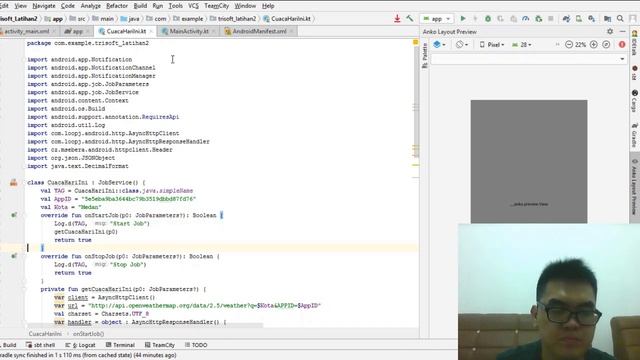Click the example breadcrumb folder
The image size is (640, 360).
pyautogui.click(x=188, y=19)
